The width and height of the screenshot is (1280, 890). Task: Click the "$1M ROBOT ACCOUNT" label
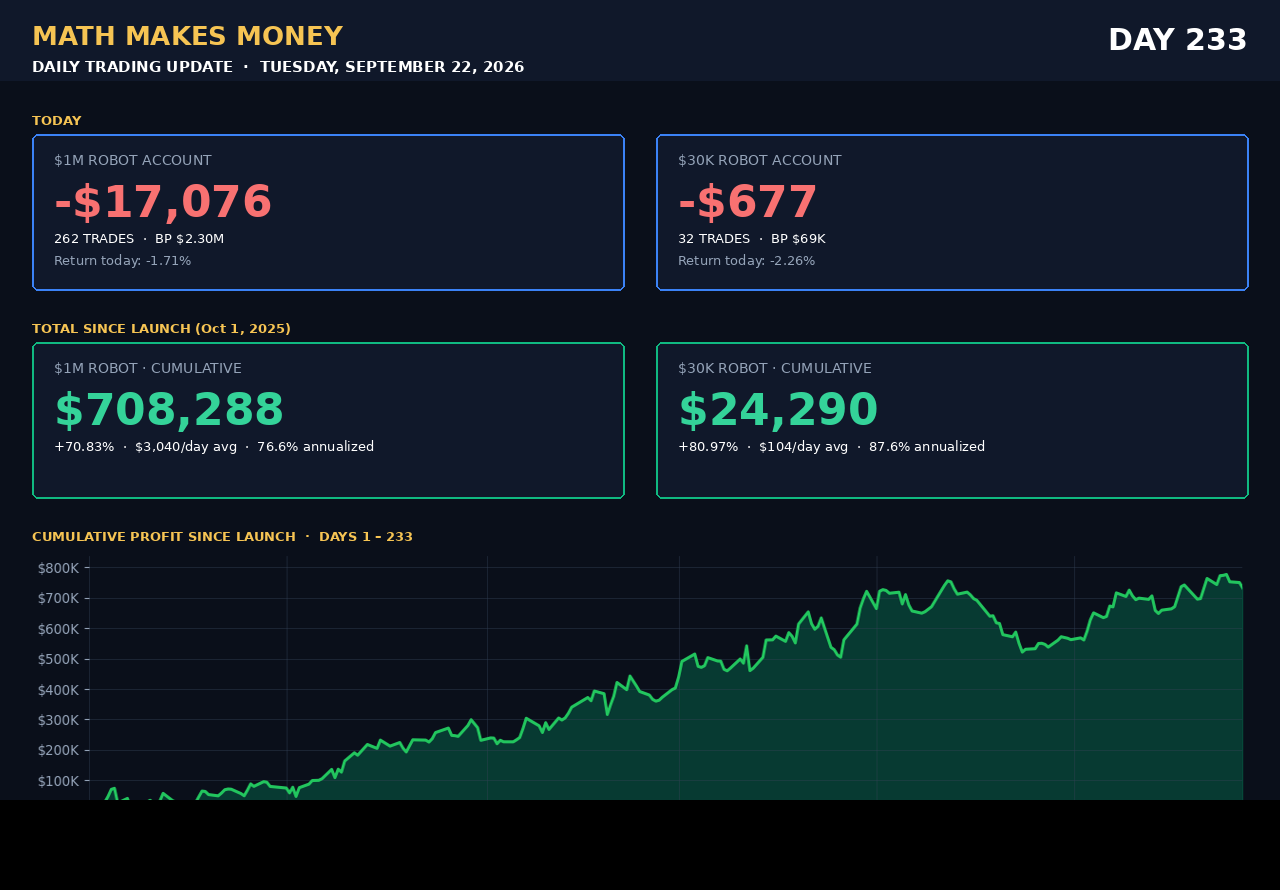point(133,160)
